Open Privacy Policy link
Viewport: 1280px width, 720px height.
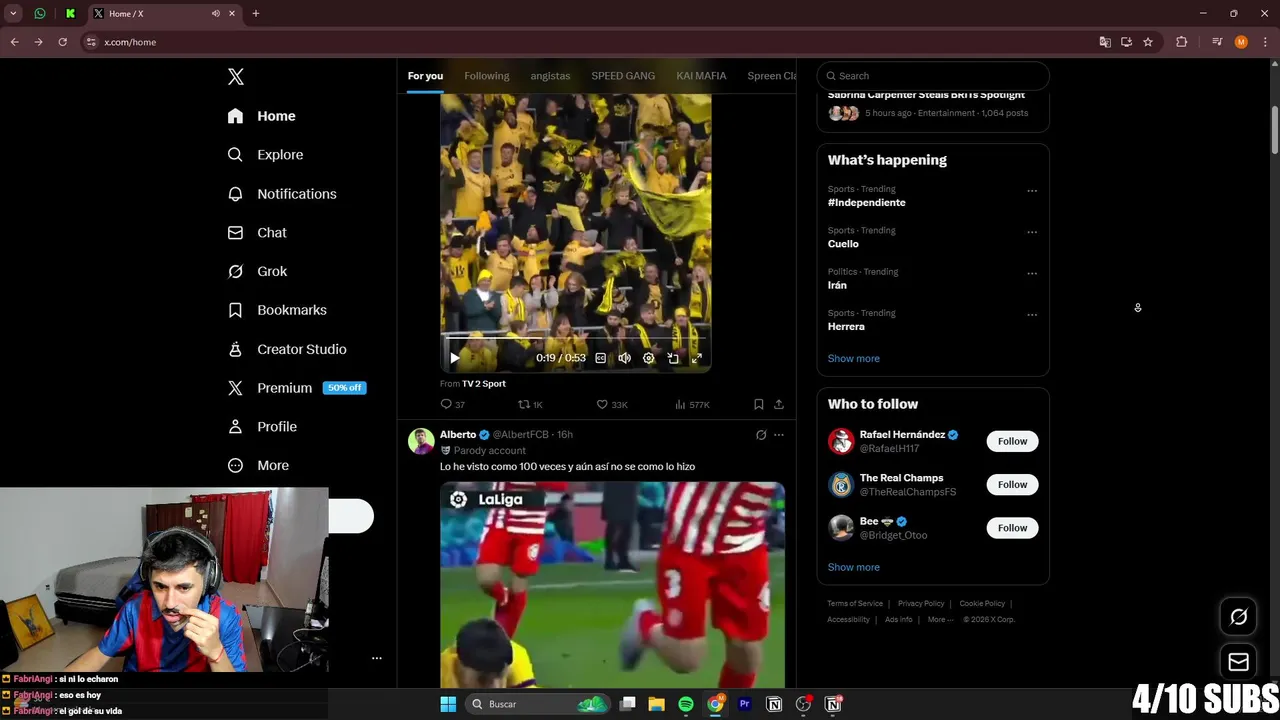pos(921,603)
